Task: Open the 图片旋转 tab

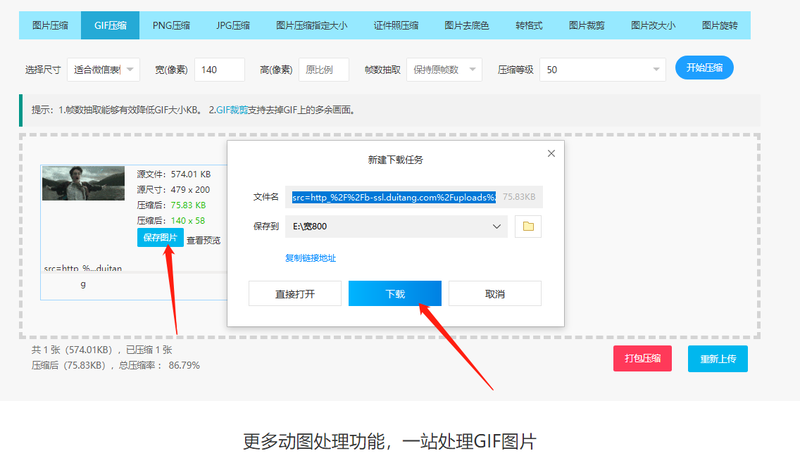Action: click(719, 26)
